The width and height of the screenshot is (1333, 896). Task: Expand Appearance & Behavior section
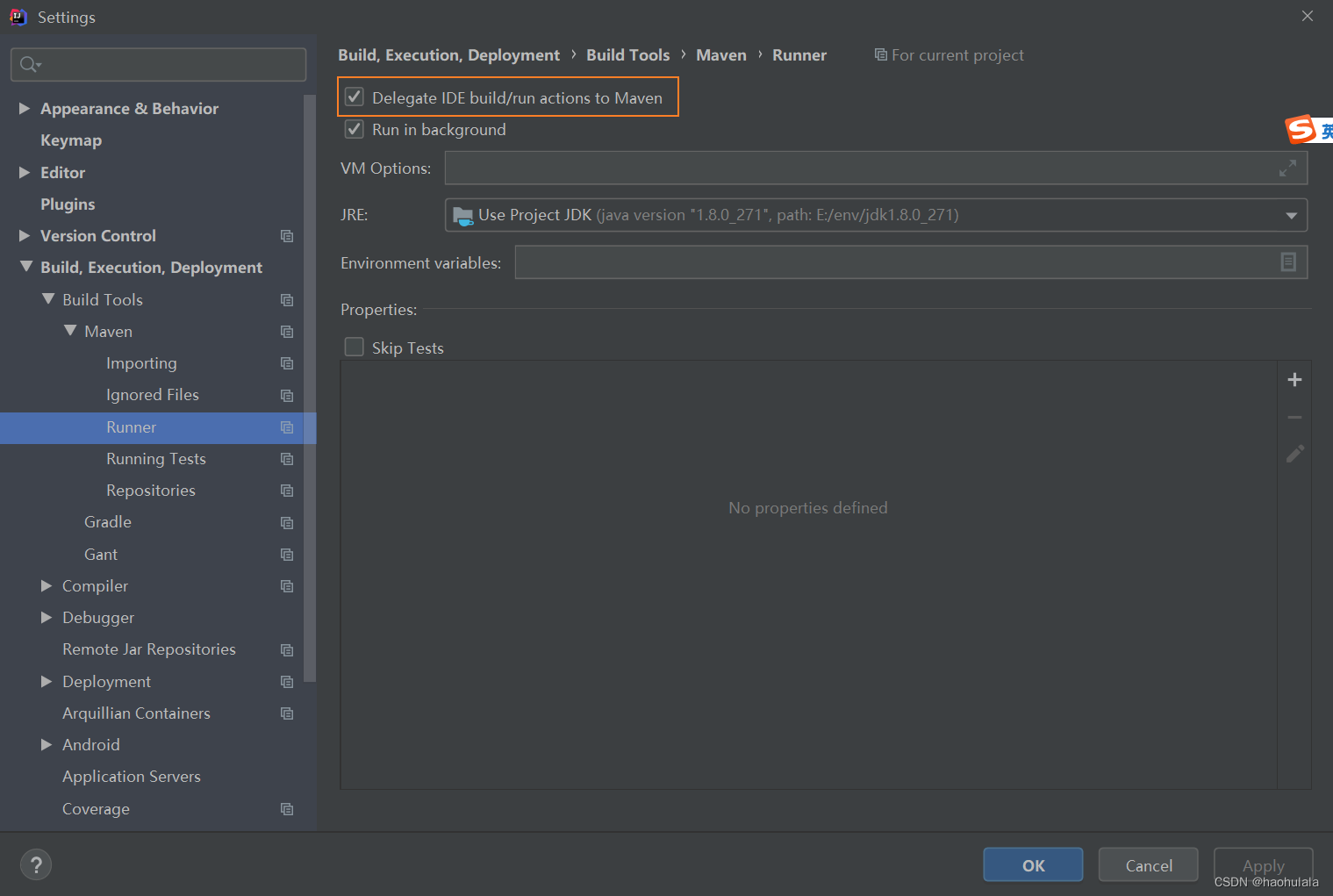pos(25,108)
